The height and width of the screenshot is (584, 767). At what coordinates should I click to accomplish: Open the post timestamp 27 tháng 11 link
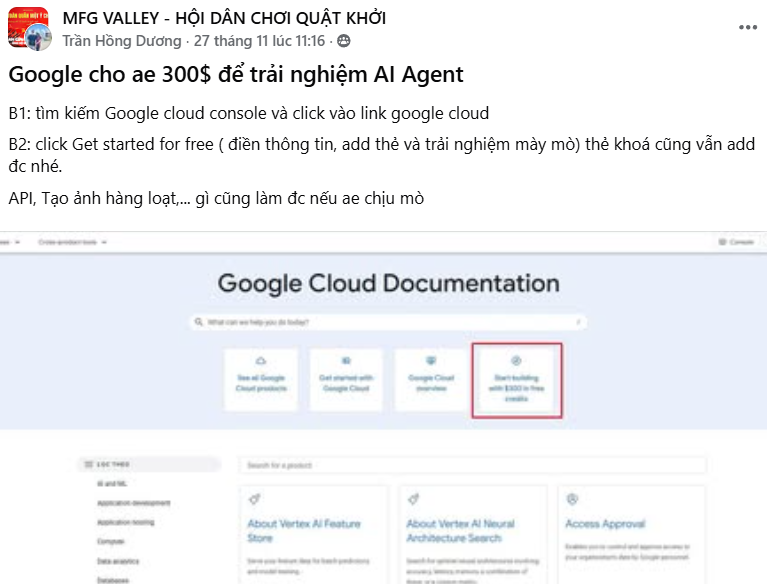[260, 41]
